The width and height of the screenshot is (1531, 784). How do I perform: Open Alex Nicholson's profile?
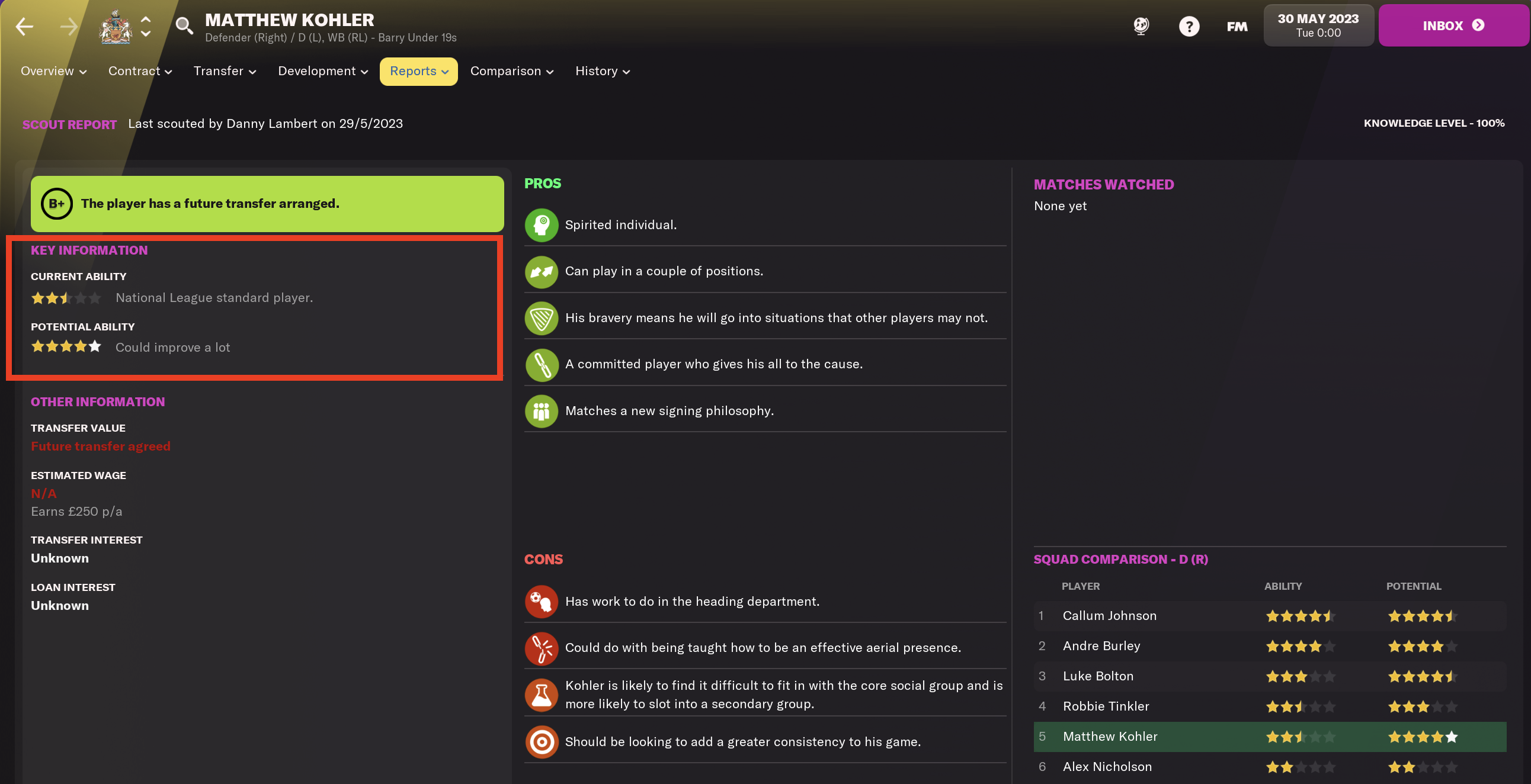1107,767
